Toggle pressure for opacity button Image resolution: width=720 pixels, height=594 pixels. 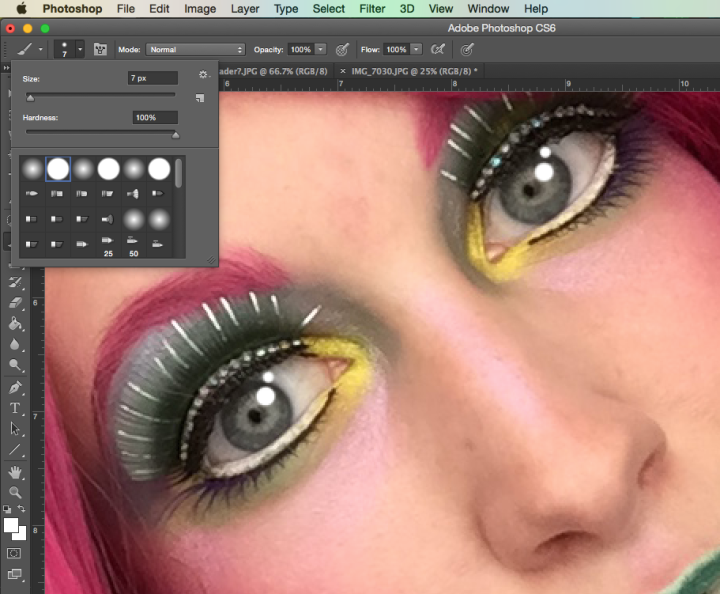342,50
